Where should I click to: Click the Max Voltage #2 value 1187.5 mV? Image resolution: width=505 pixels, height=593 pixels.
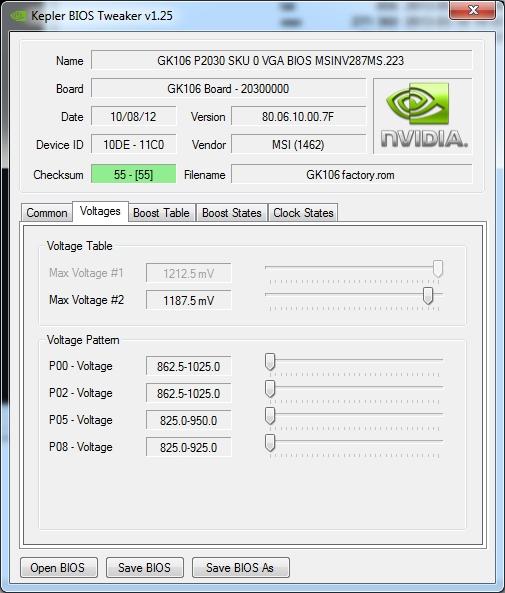(188, 300)
